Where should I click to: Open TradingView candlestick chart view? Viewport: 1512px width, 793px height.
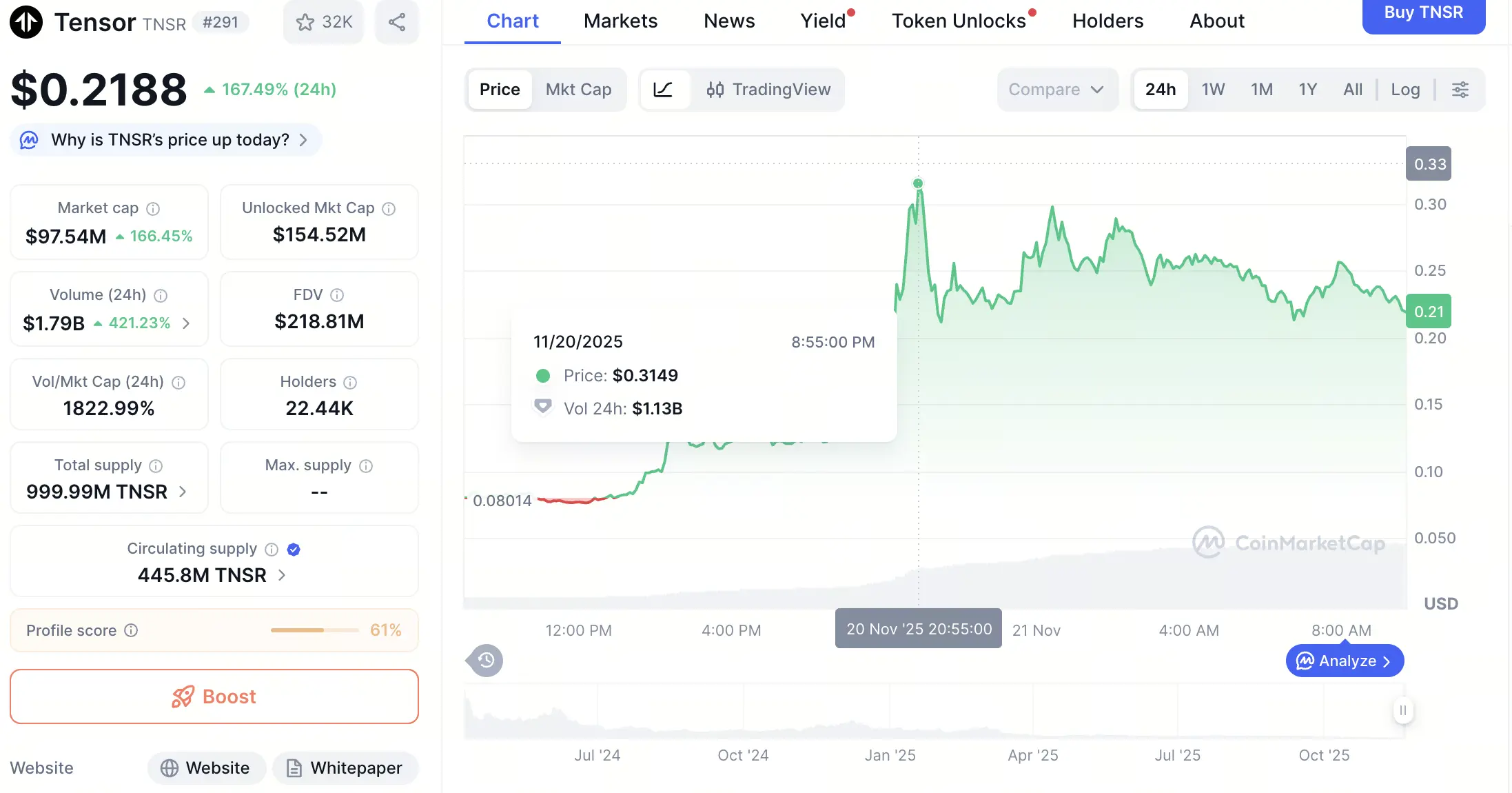click(769, 90)
